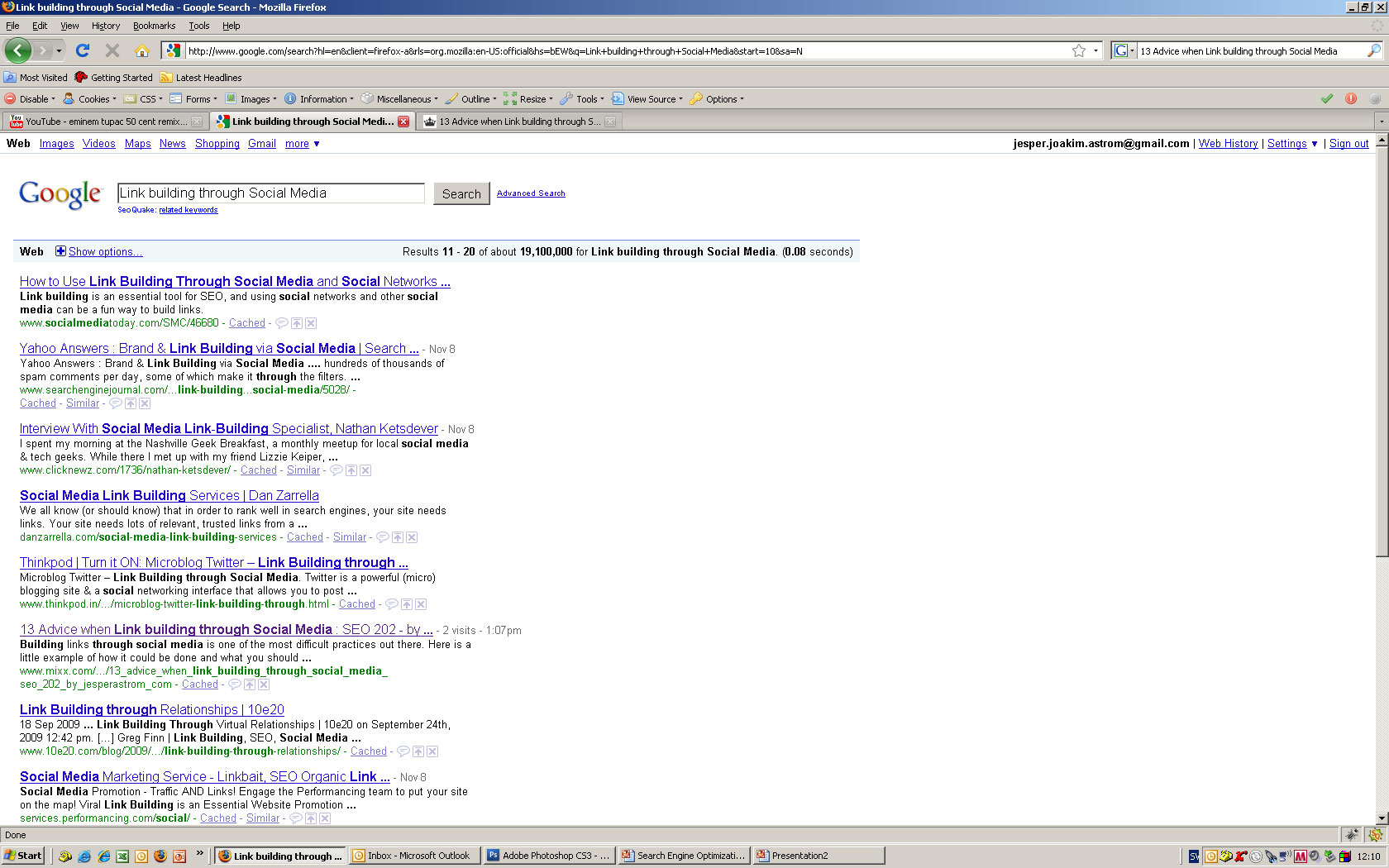1389x868 pixels.
Task: Focus the Google search query input field
Action: [271, 193]
